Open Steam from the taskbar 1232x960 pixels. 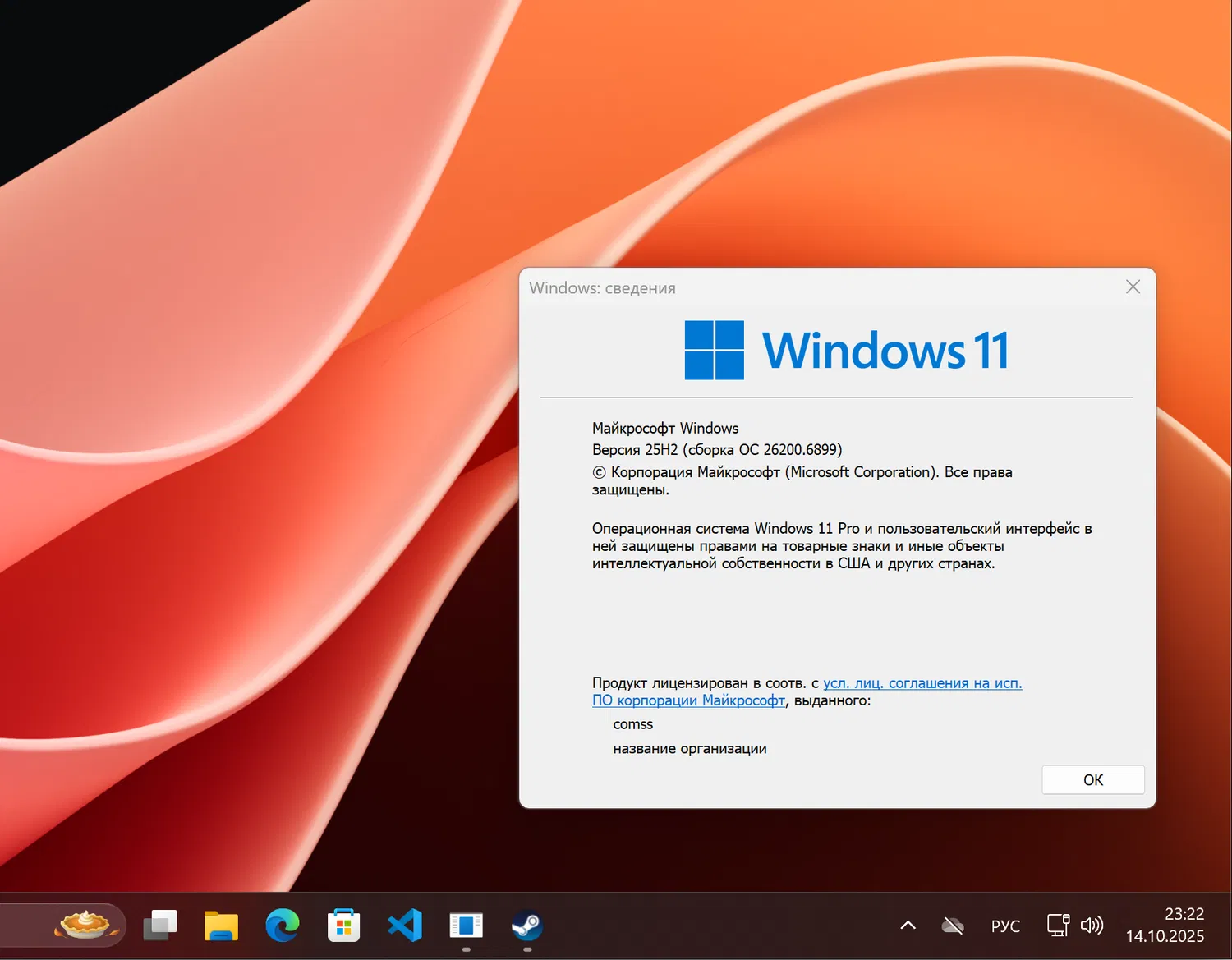[x=526, y=925]
